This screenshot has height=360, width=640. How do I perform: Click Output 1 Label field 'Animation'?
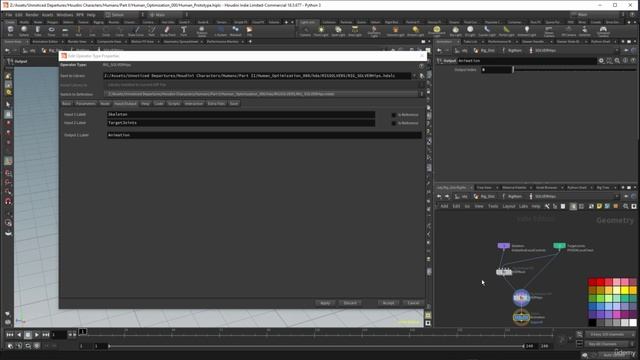[264, 135]
